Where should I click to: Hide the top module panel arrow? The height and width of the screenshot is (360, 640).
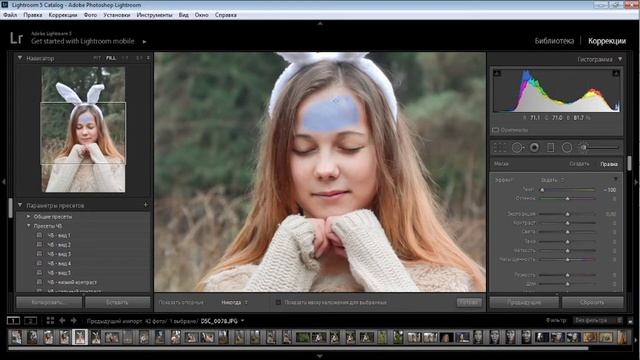point(320,24)
